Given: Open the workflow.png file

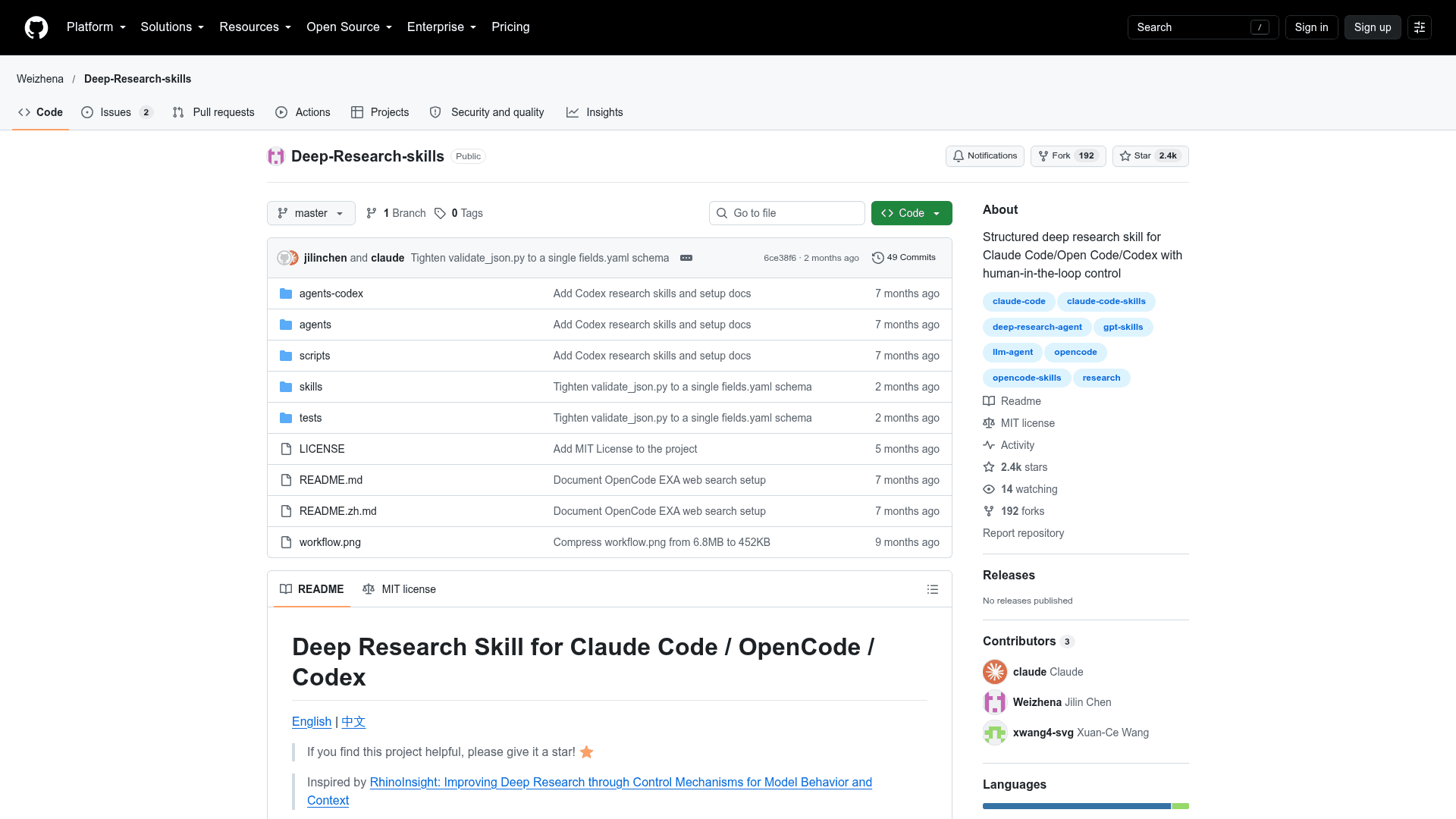Looking at the screenshot, I should click(330, 542).
